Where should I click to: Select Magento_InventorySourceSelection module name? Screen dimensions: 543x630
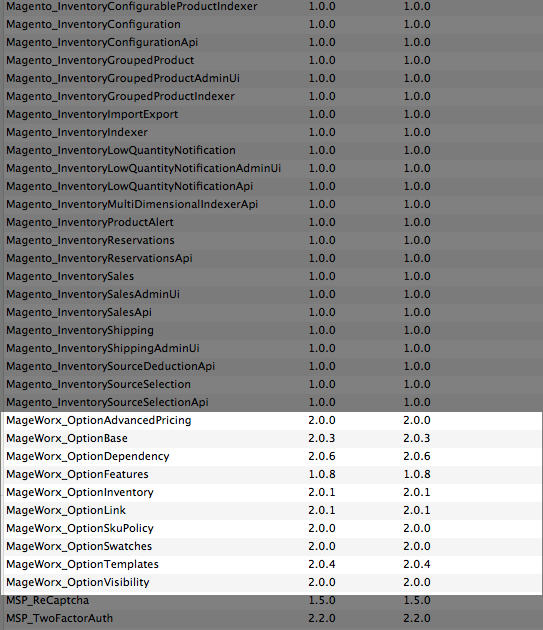(98, 385)
